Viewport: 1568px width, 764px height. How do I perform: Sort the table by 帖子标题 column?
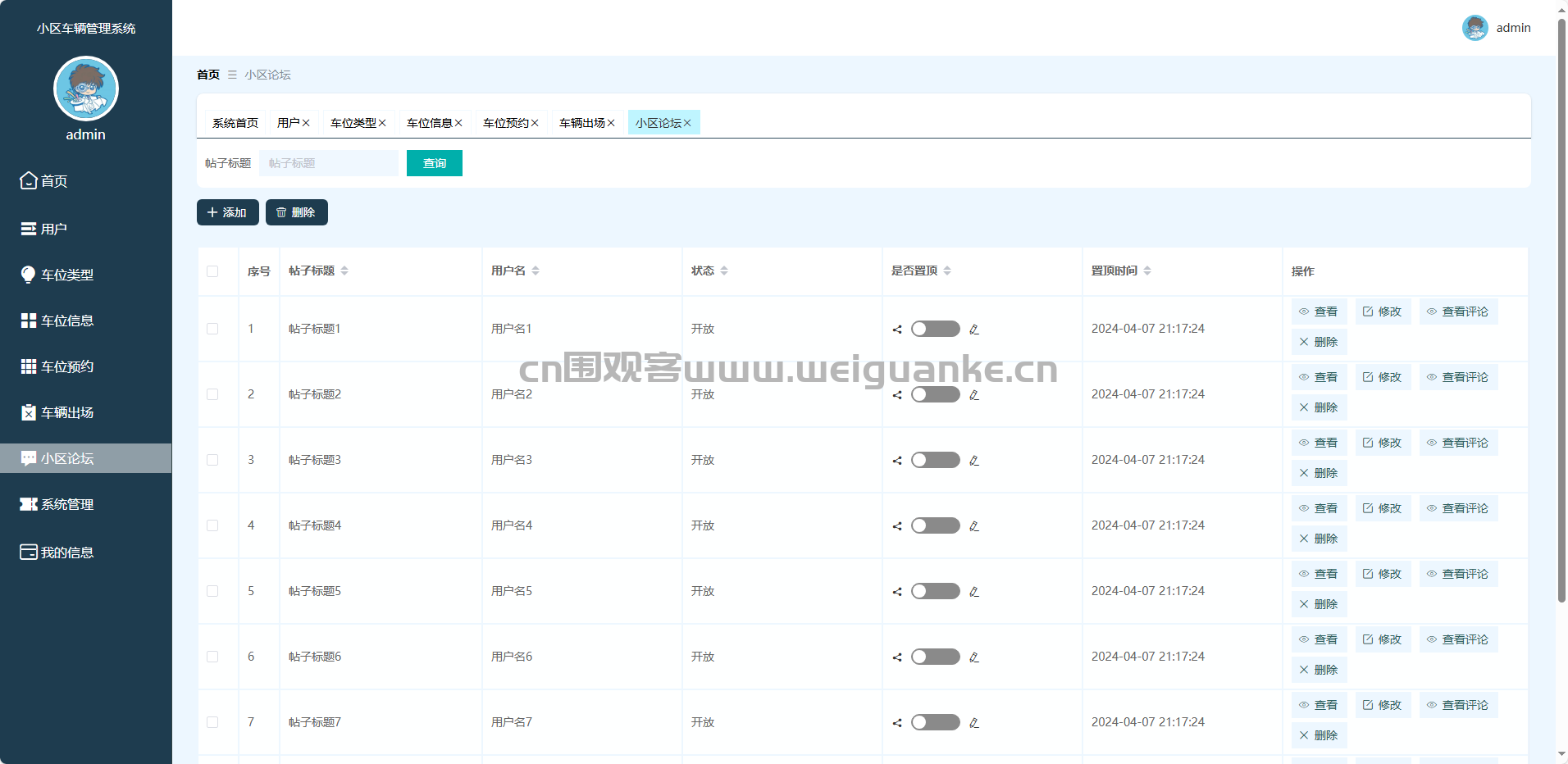coord(344,271)
